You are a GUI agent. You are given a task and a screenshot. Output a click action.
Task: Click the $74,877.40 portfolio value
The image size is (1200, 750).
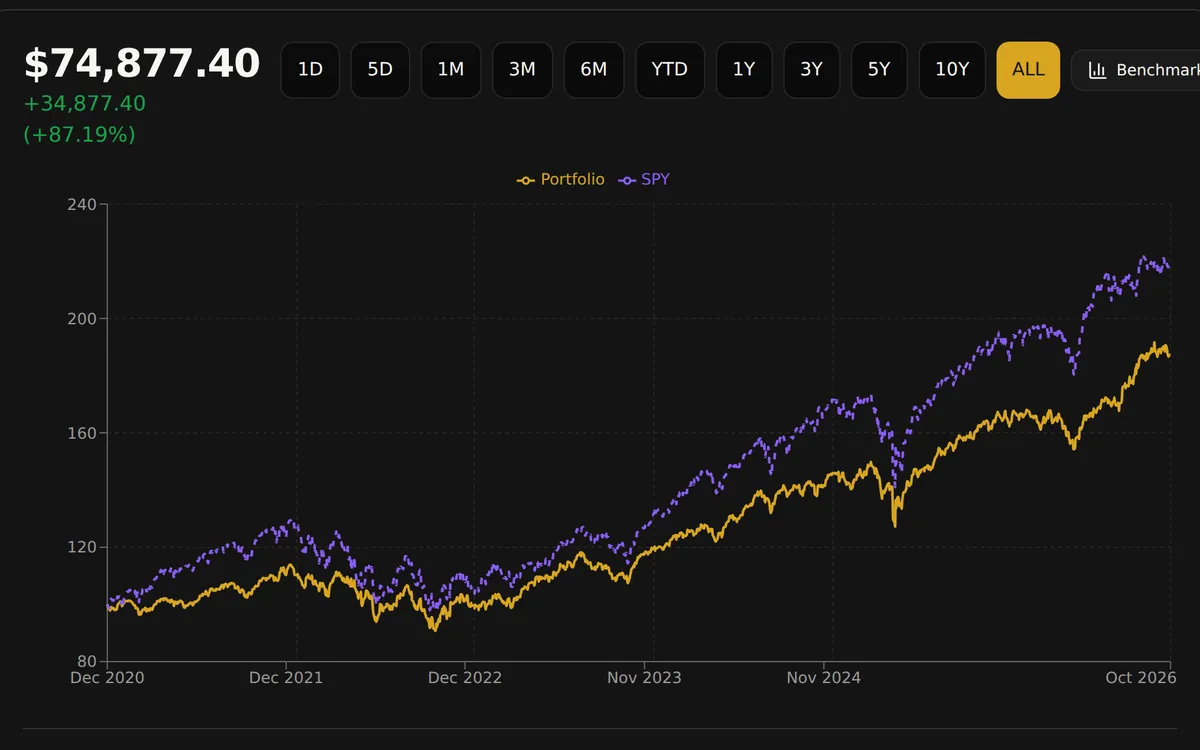coord(142,64)
